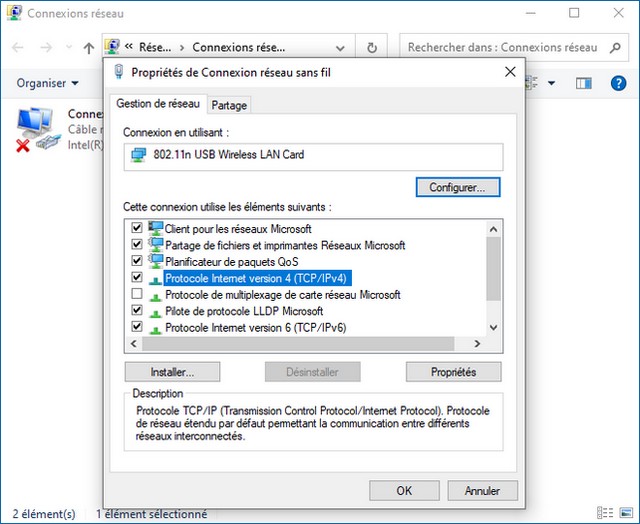Switch to the Gestion de réseau tab

(158, 104)
